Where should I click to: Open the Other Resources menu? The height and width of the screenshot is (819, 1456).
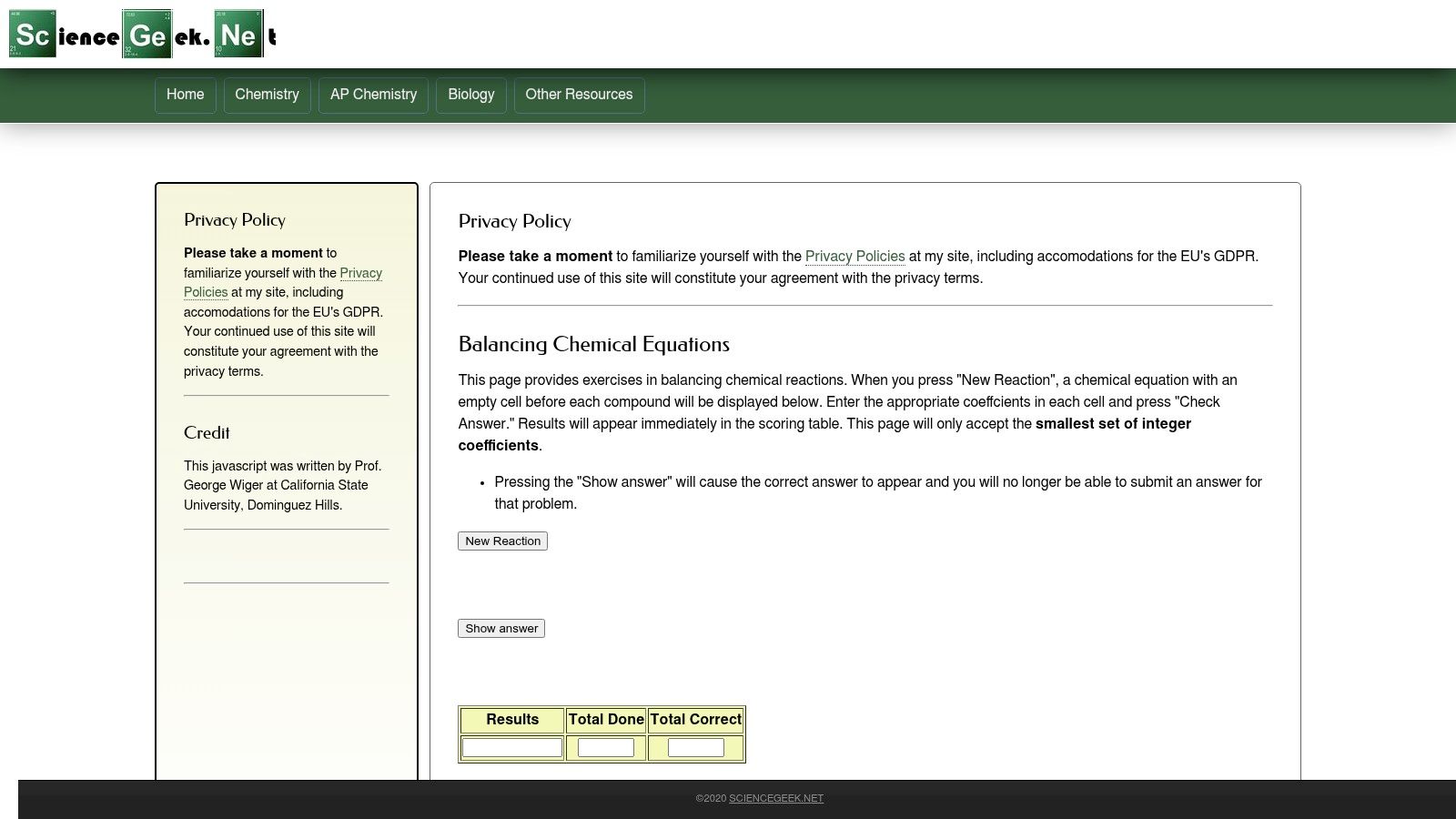[579, 95]
